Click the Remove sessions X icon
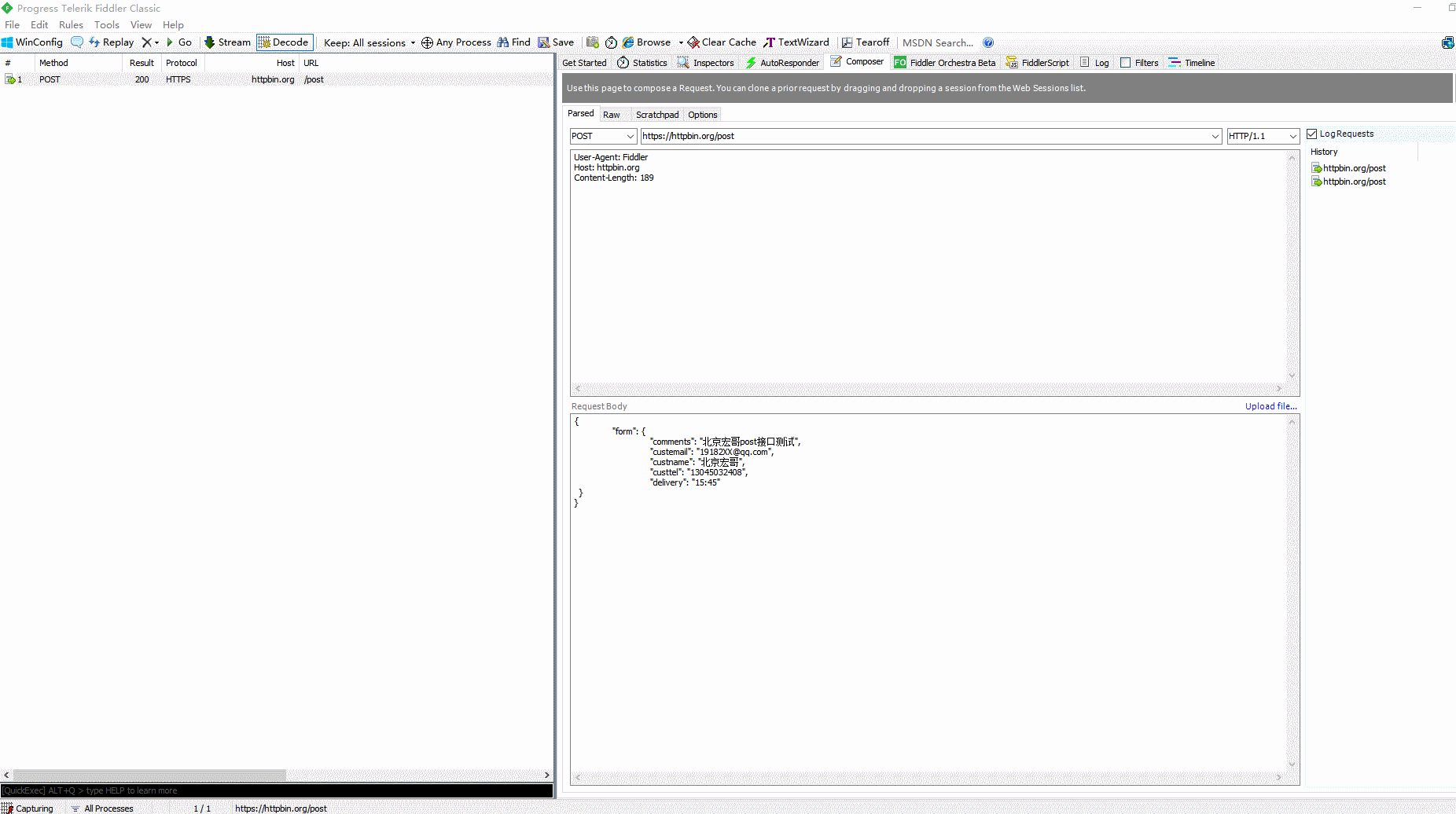1456x814 pixels. pyautogui.click(x=146, y=42)
